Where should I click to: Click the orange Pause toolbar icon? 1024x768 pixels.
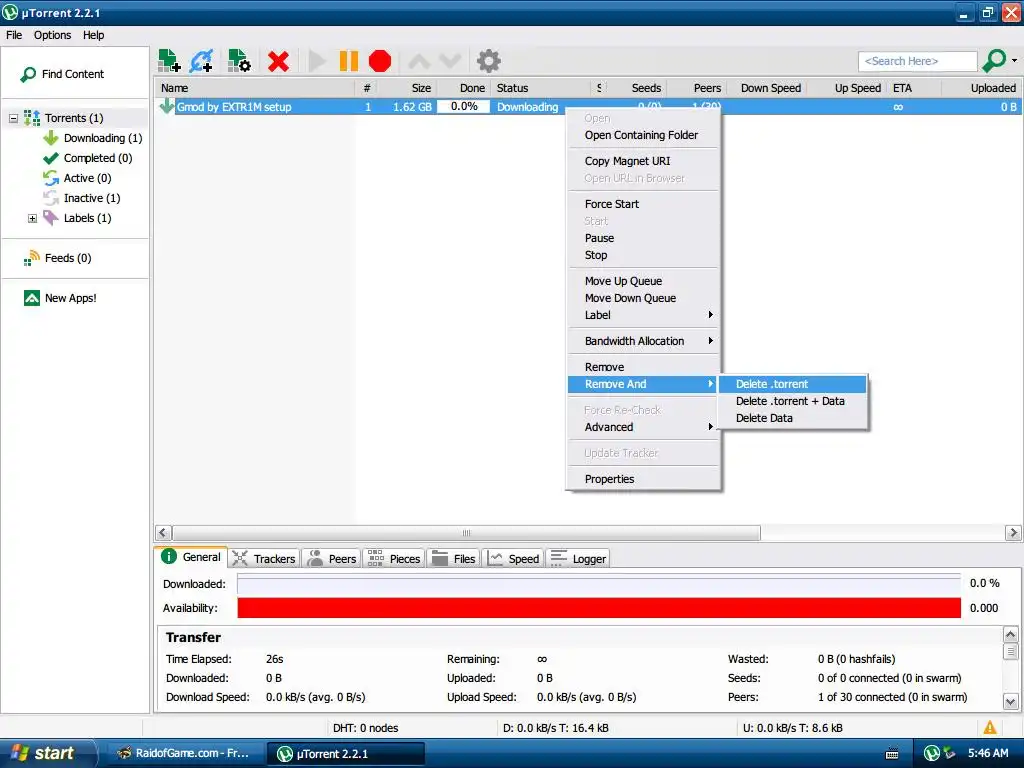pos(349,61)
